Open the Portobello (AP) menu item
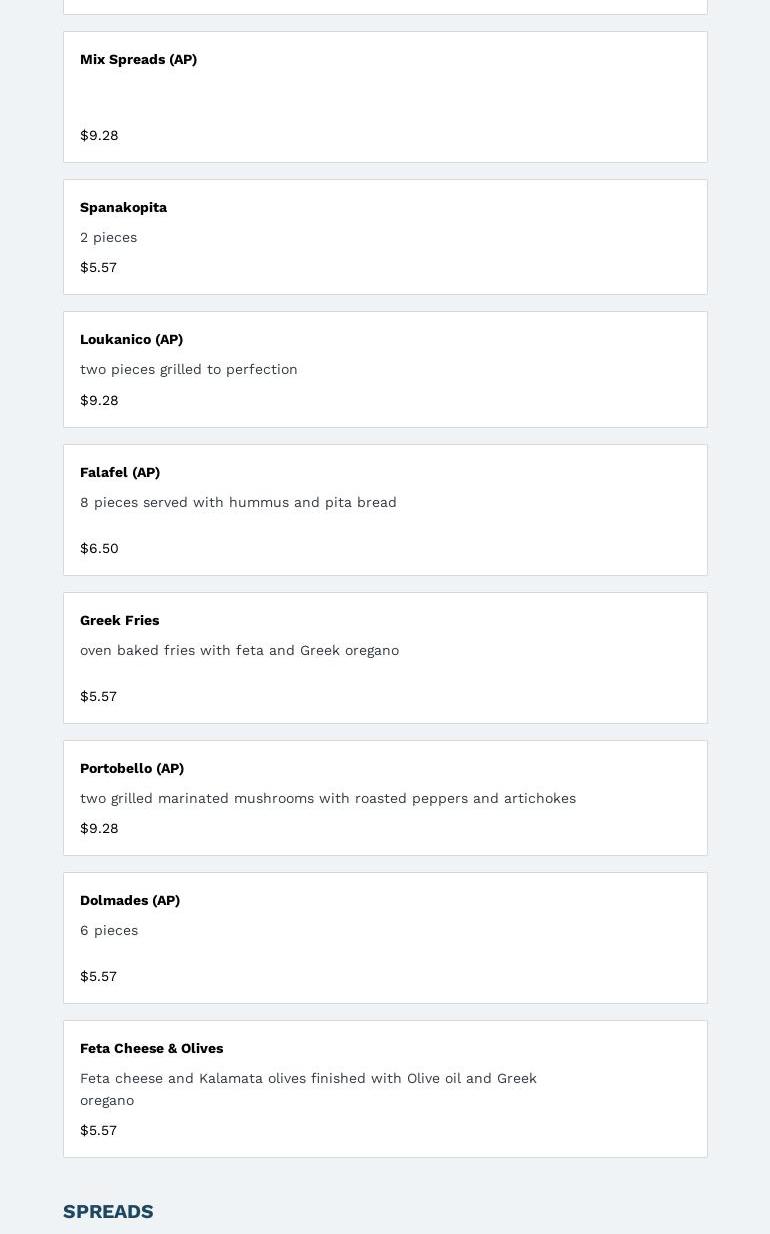The image size is (770, 1234). point(385,798)
